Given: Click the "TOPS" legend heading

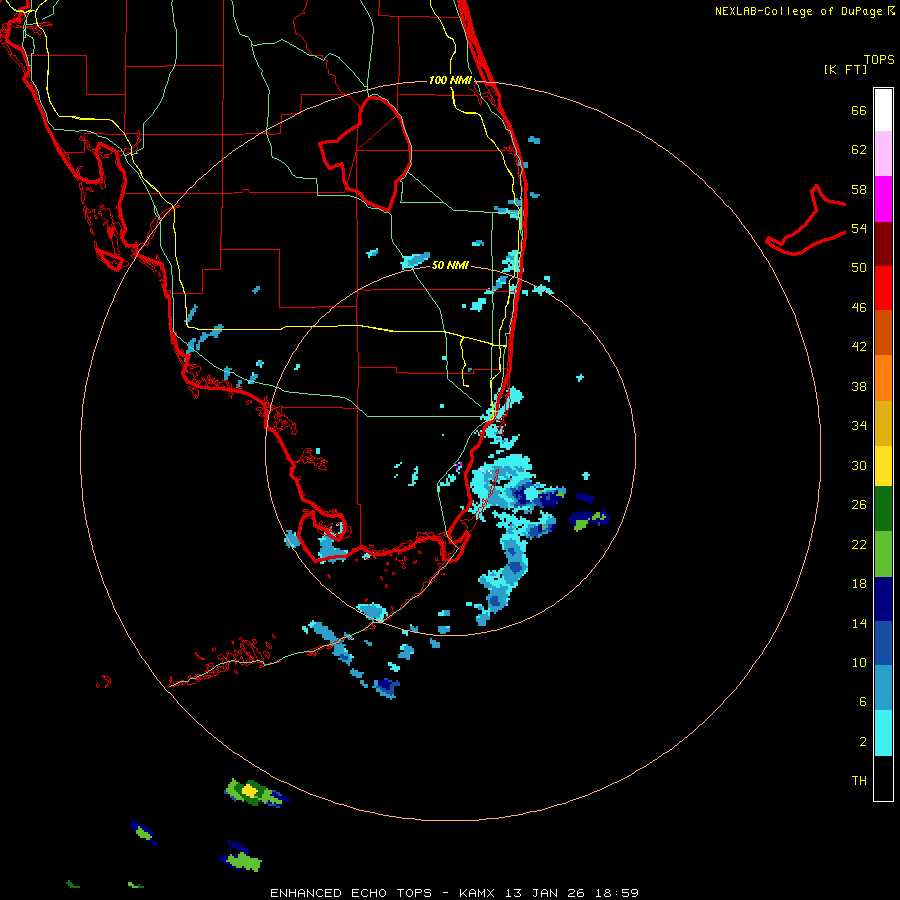Looking at the screenshot, I should click(x=879, y=60).
